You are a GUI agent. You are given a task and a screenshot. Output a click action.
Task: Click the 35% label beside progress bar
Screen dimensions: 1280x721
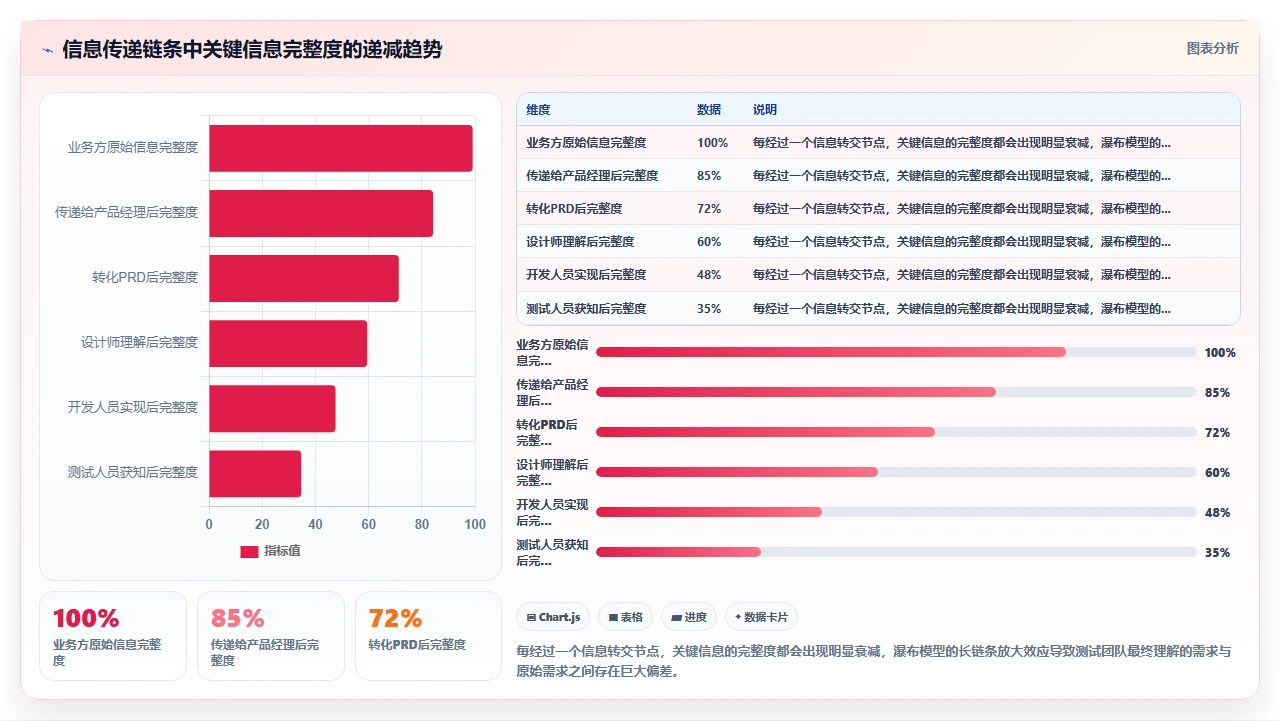click(1218, 553)
